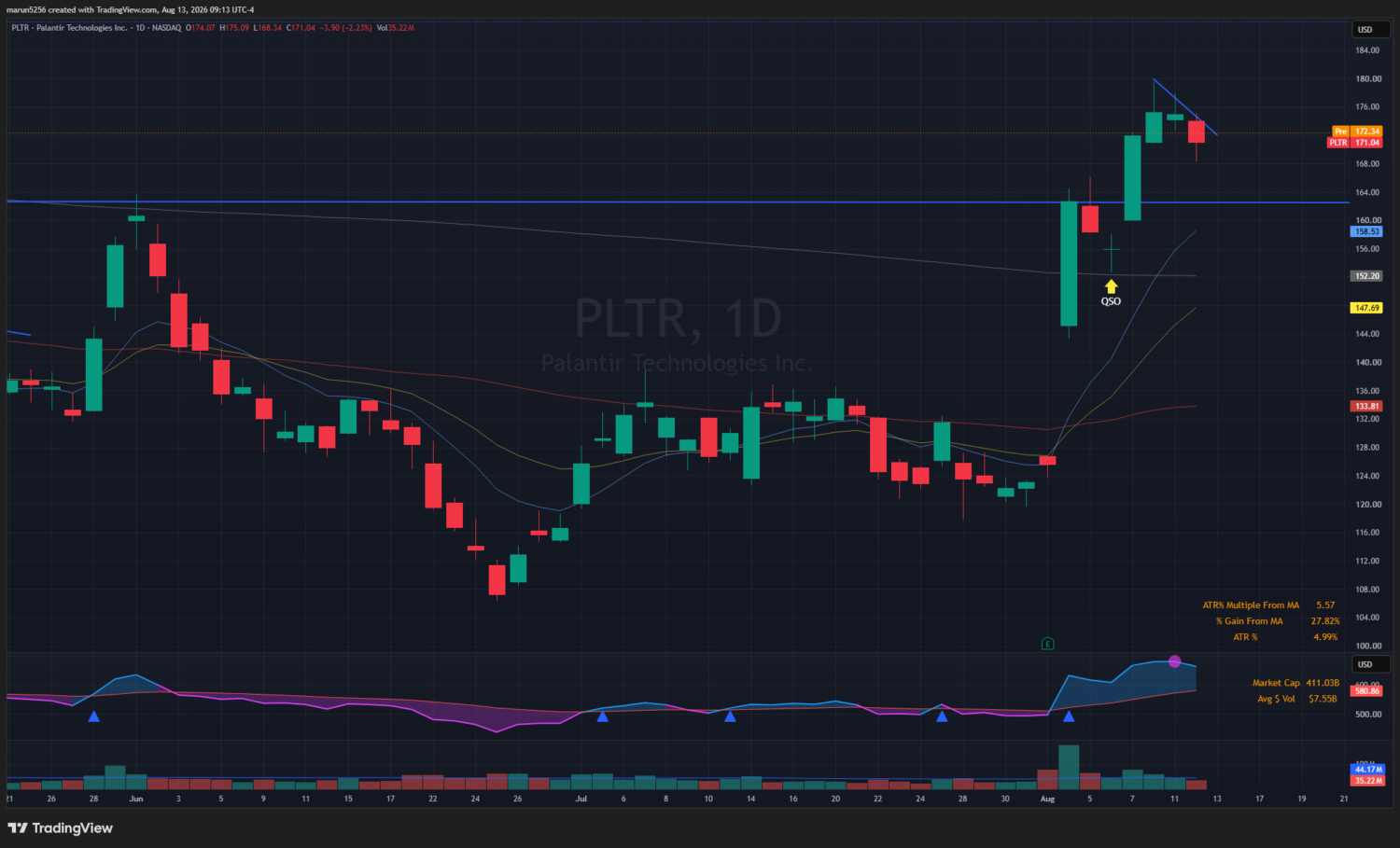
Task: Click the 'Jul' label on the time axis
Action: click(581, 799)
